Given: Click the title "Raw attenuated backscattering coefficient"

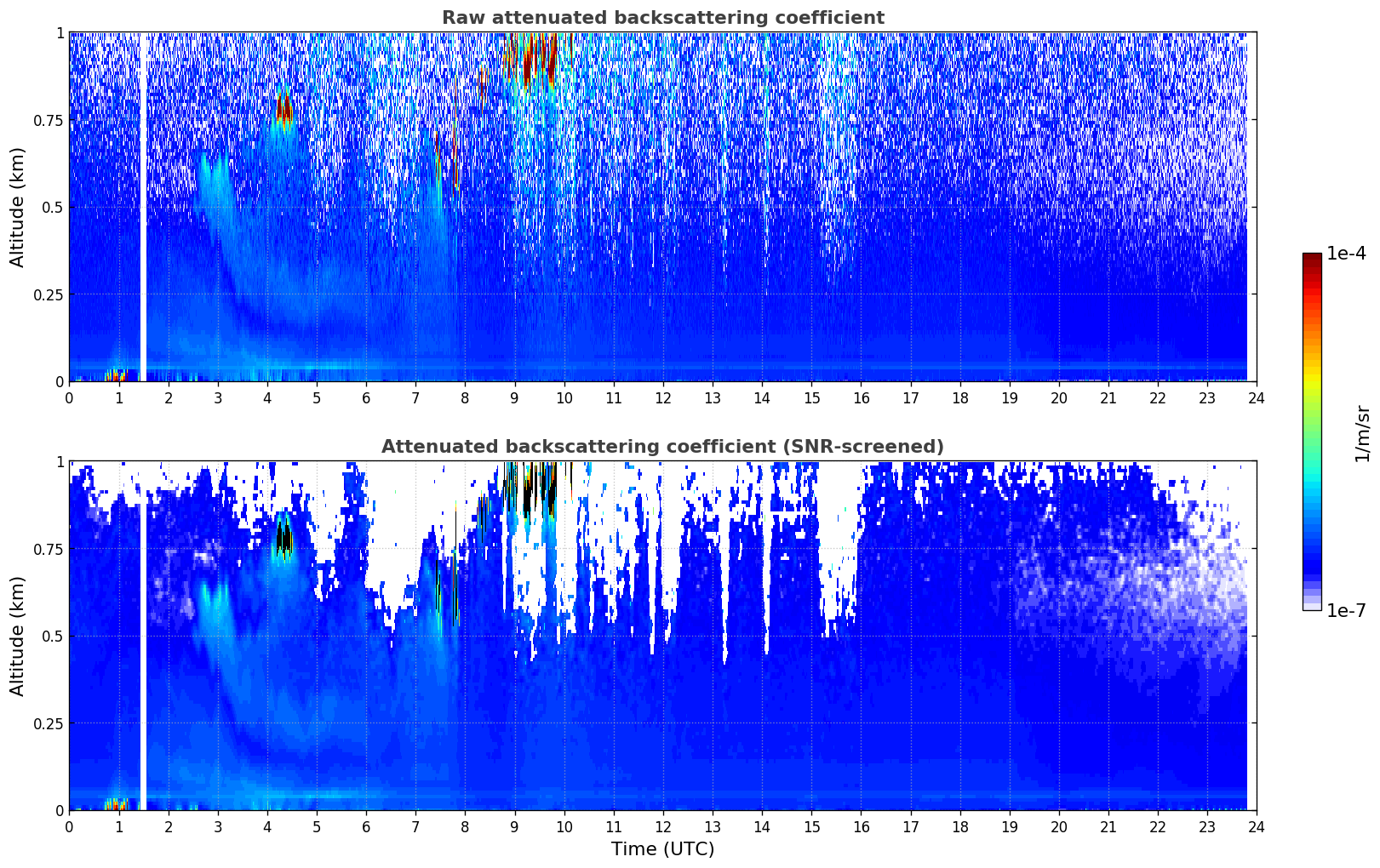Looking at the screenshot, I should (662, 18).
